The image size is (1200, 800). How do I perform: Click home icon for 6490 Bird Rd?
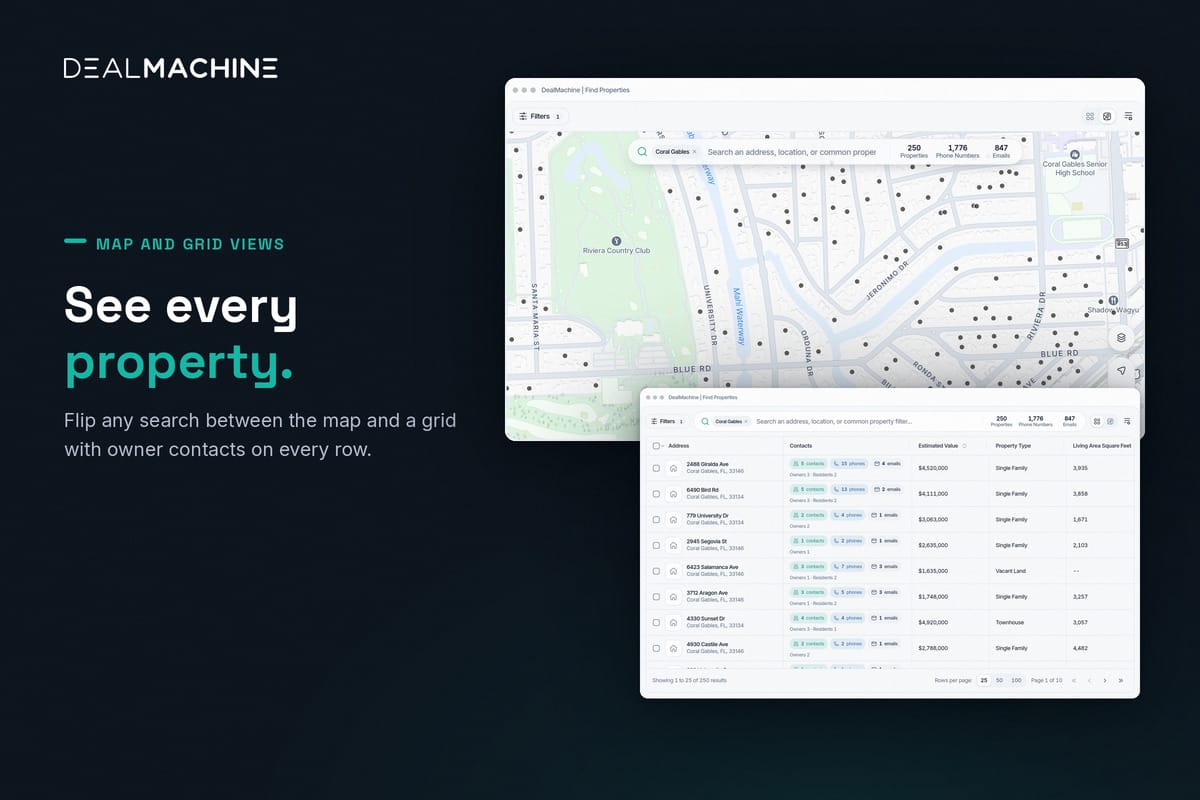674,494
